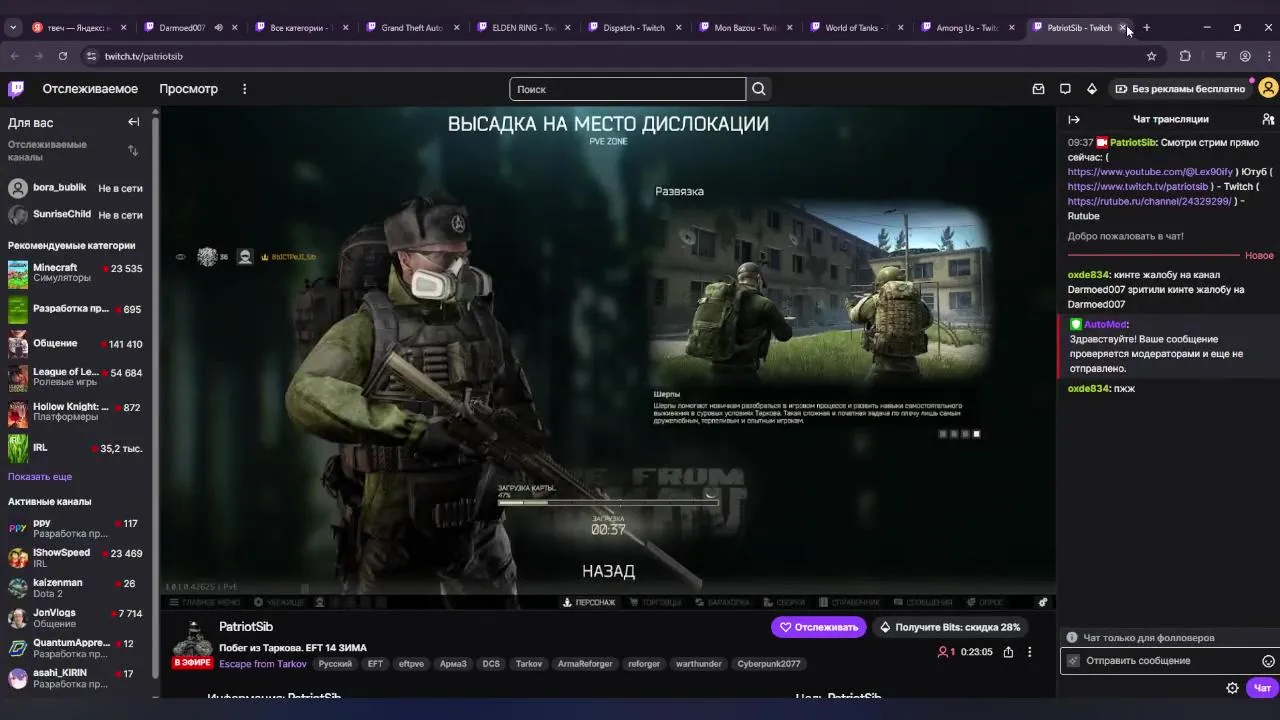Open stream more options menu

1029,652
